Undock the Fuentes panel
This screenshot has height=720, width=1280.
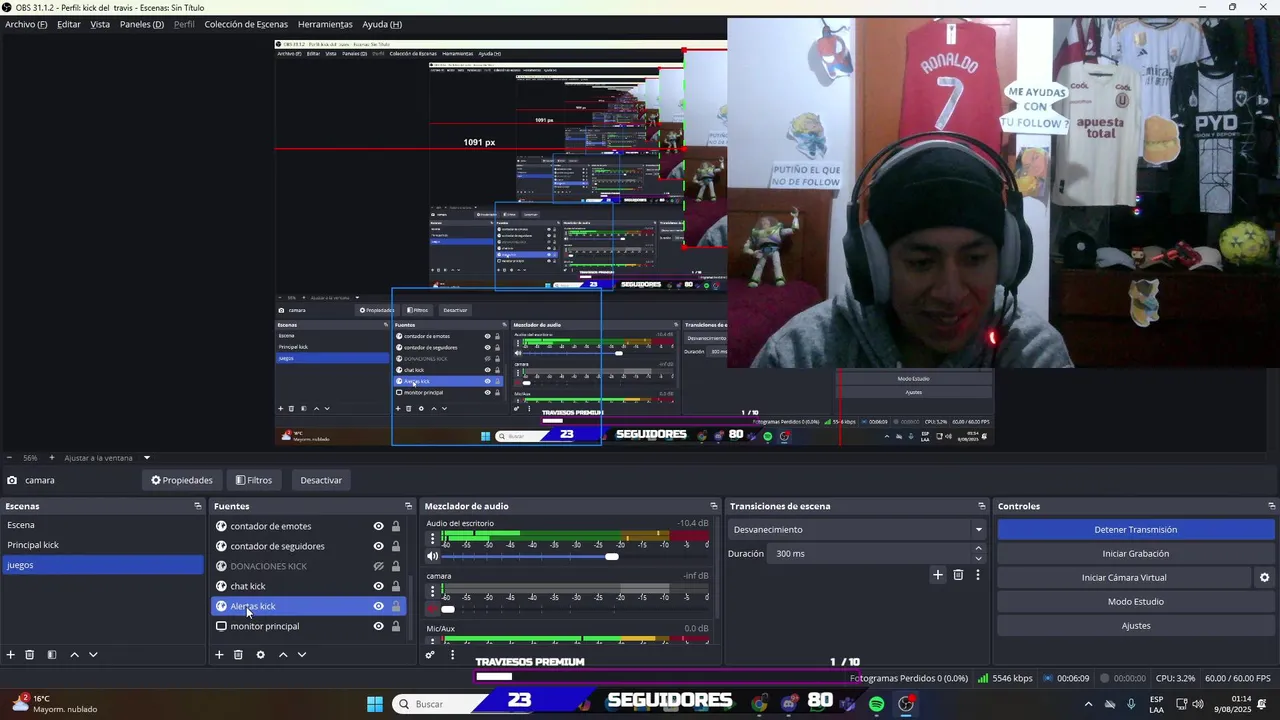tap(408, 506)
